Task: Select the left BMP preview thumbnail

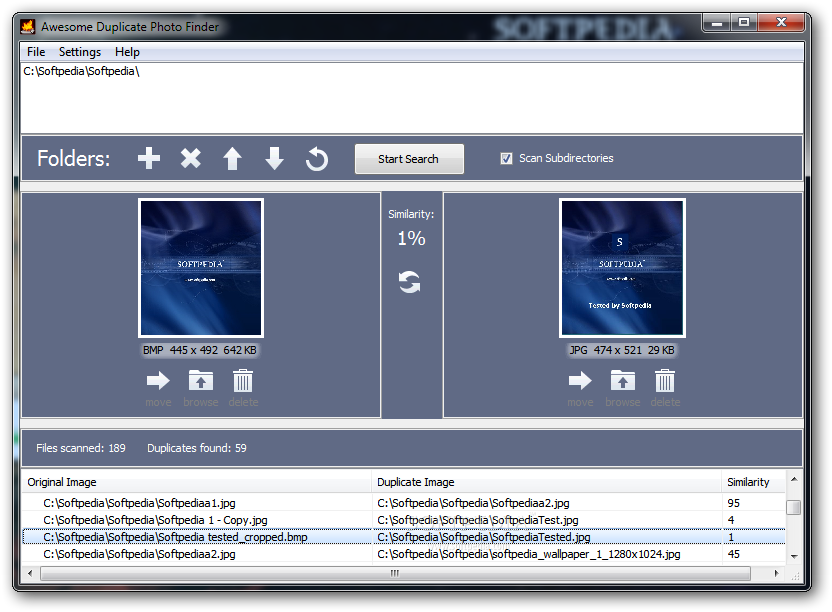Action: coord(201,268)
